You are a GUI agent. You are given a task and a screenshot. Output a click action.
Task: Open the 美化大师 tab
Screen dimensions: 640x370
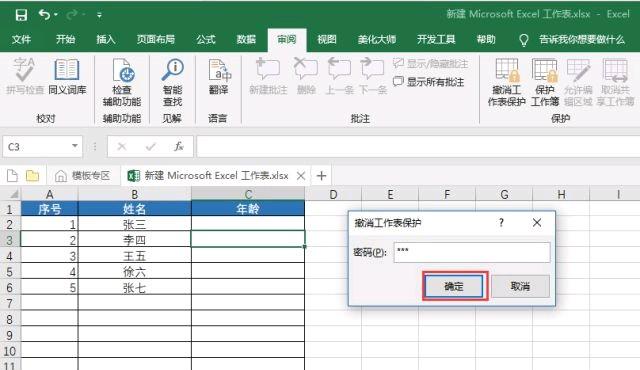coord(377,40)
